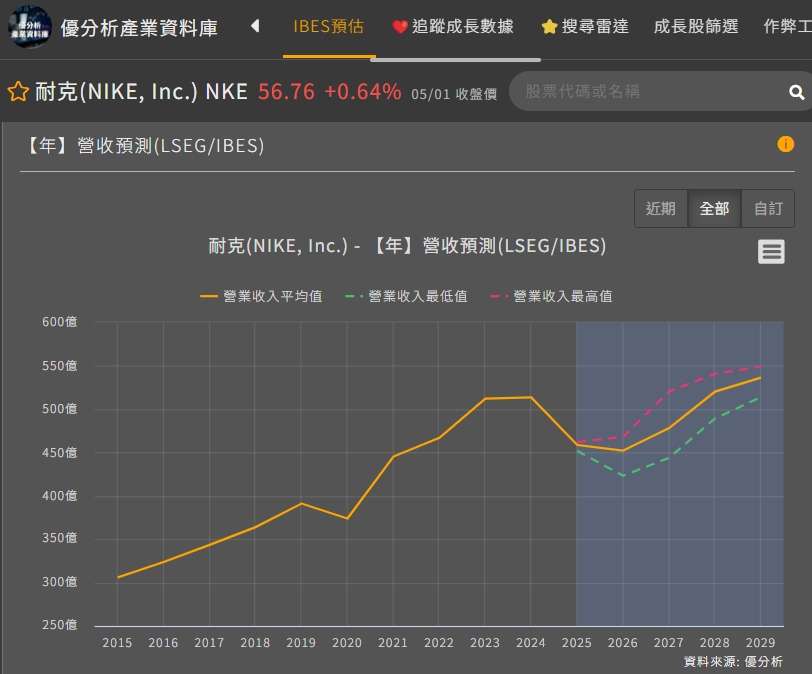Click the 600億 y-axis label
Image resolution: width=812 pixels, height=674 pixels.
click(60, 321)
